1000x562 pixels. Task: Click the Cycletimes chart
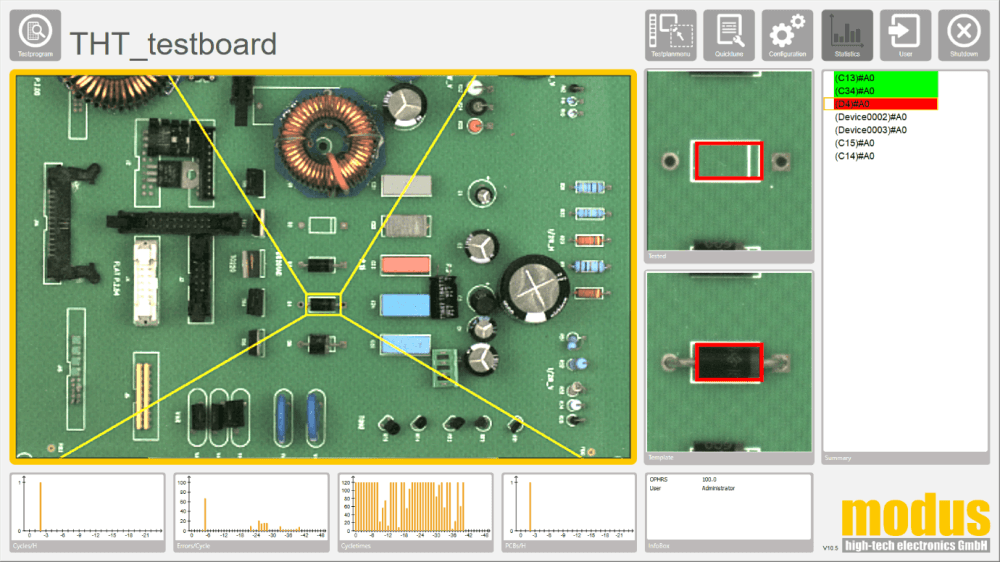415,512
